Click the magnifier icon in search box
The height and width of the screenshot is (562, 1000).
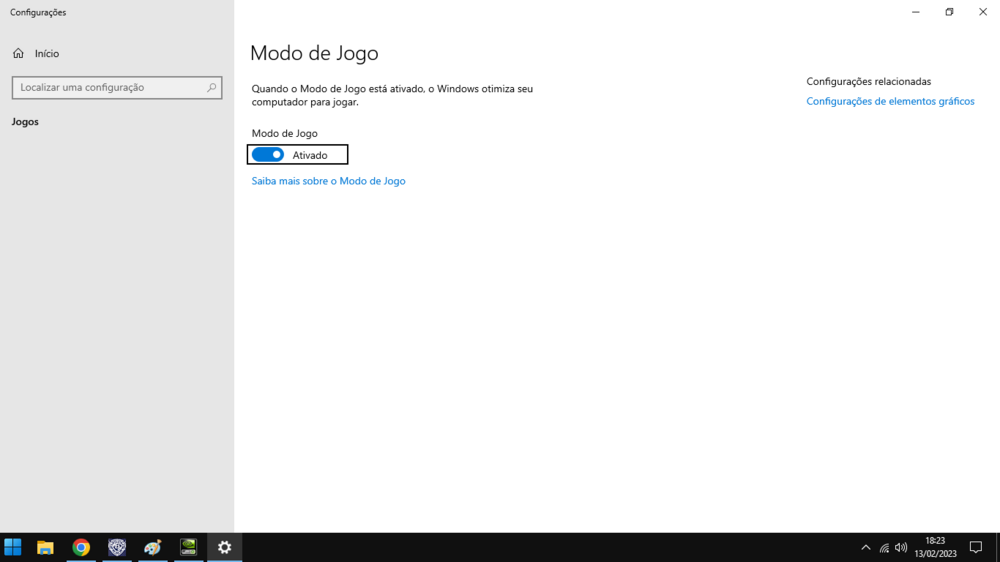tap(211, 87)
